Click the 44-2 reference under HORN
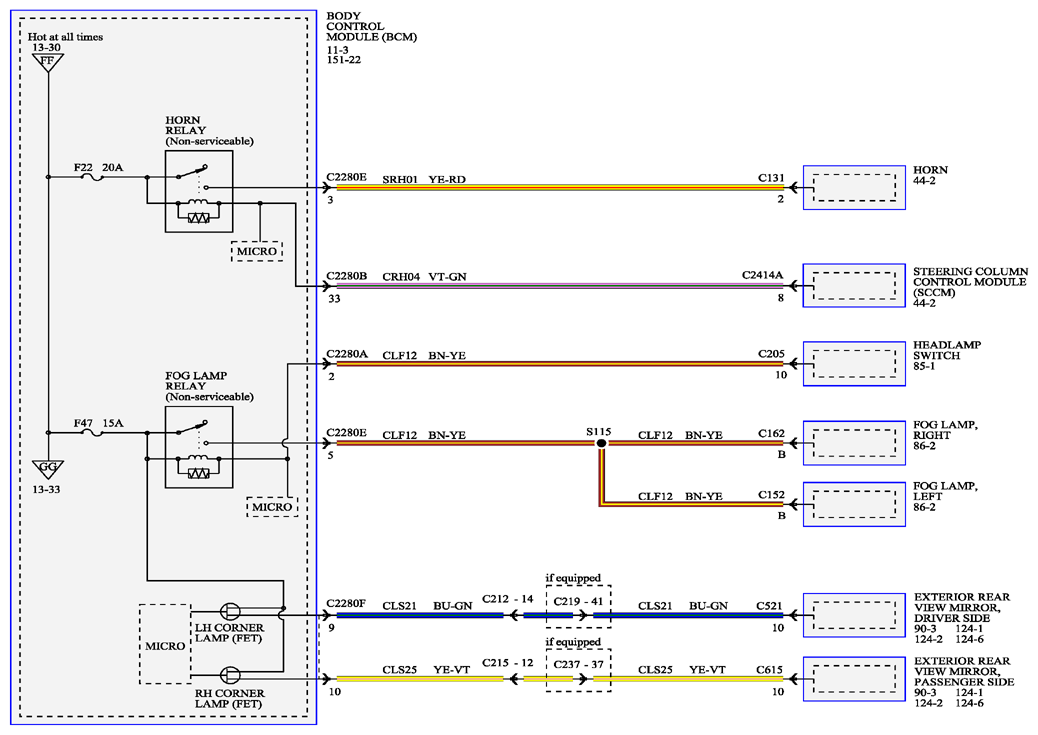Image resolution: width=1038 pixels, height=735 pixels. click(924, 181)
